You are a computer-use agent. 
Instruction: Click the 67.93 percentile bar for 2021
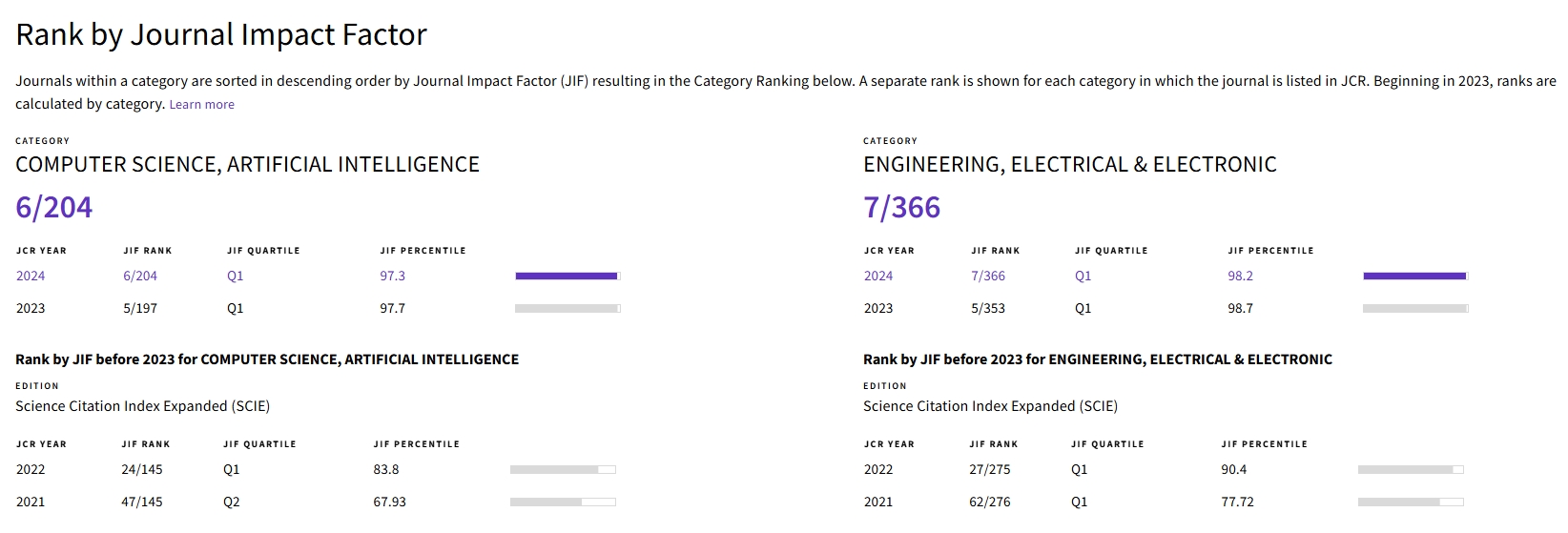[x=563, y=502]
